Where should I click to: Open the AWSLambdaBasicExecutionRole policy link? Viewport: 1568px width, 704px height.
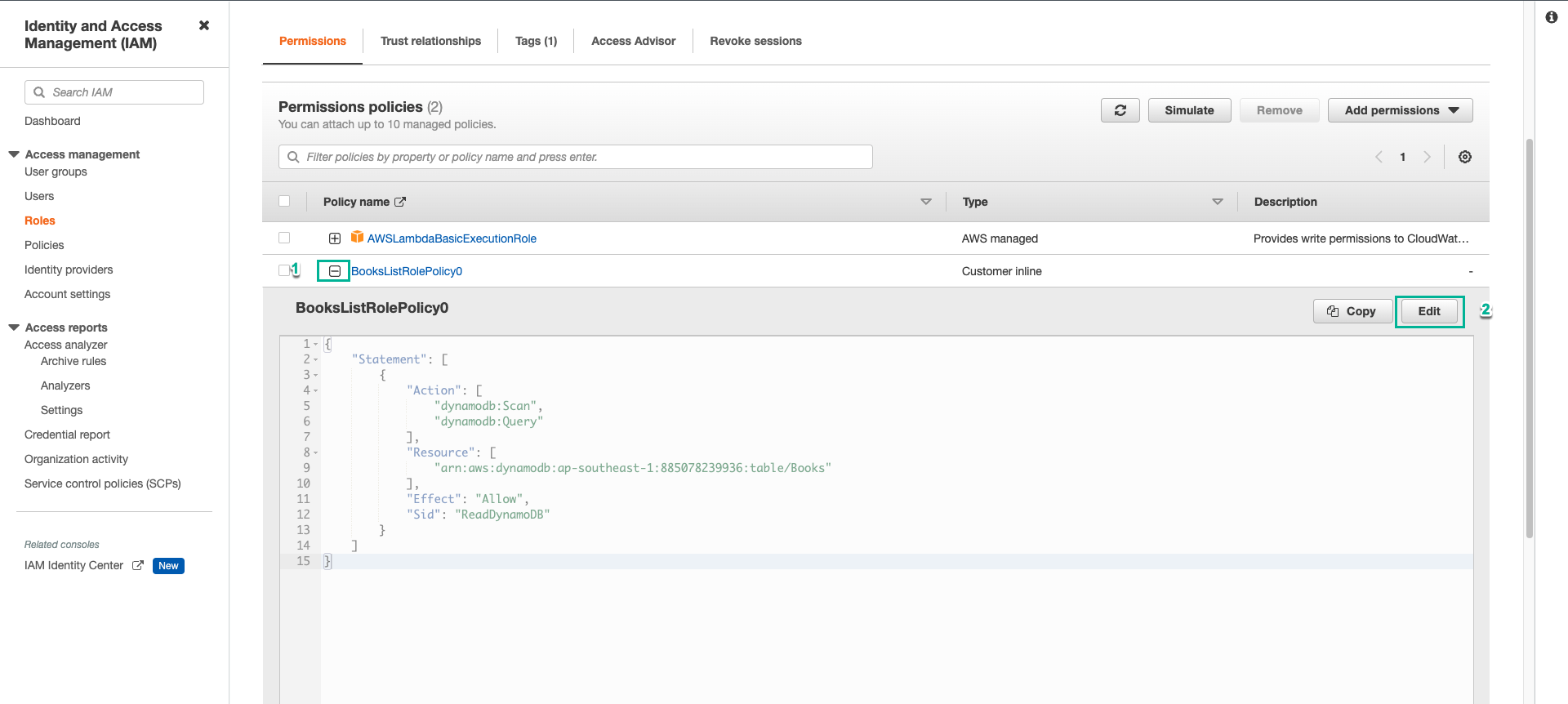pyautogui.click(x=452, y=238)
